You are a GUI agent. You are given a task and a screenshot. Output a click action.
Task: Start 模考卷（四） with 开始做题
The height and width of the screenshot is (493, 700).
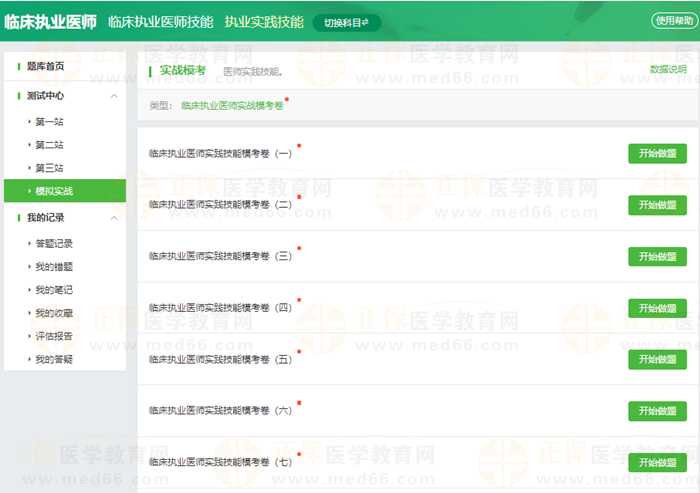[x=657, y=308]
